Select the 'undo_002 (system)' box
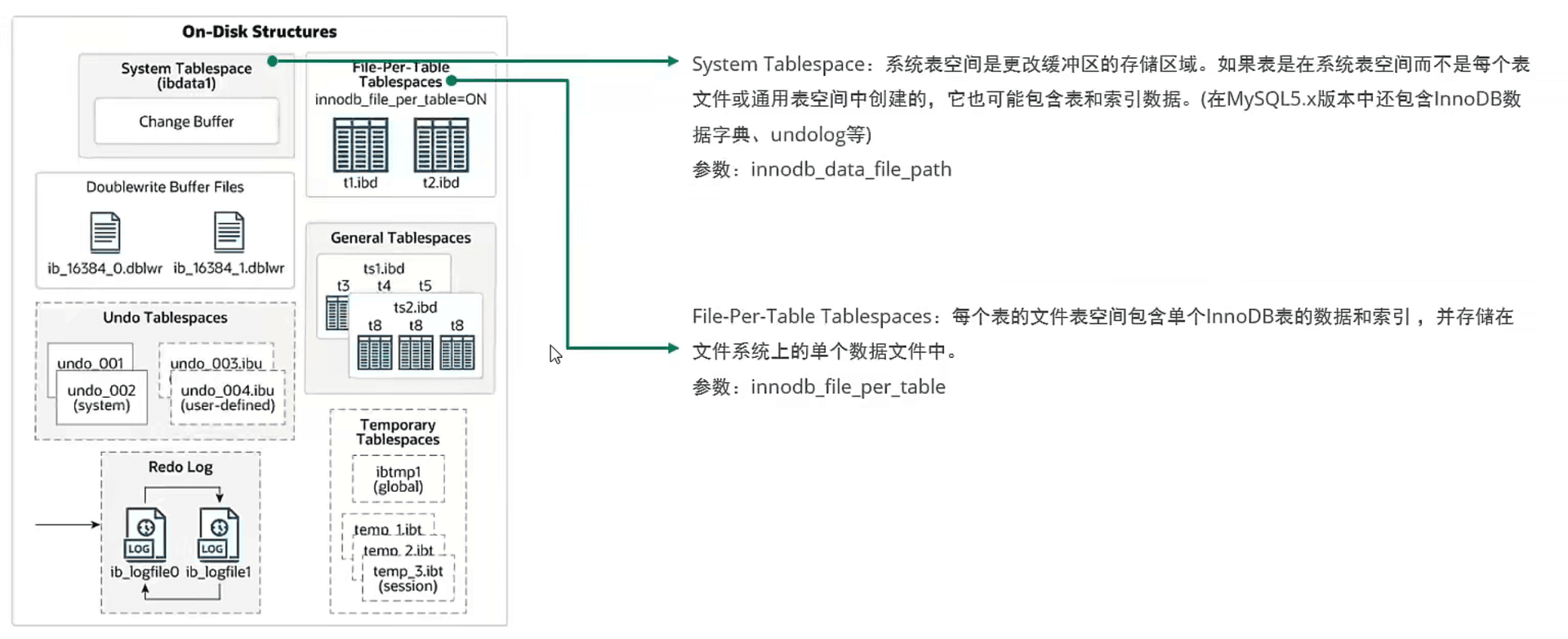The height and width of the screenshot is (639, 1568). click(x=101, y=398)
